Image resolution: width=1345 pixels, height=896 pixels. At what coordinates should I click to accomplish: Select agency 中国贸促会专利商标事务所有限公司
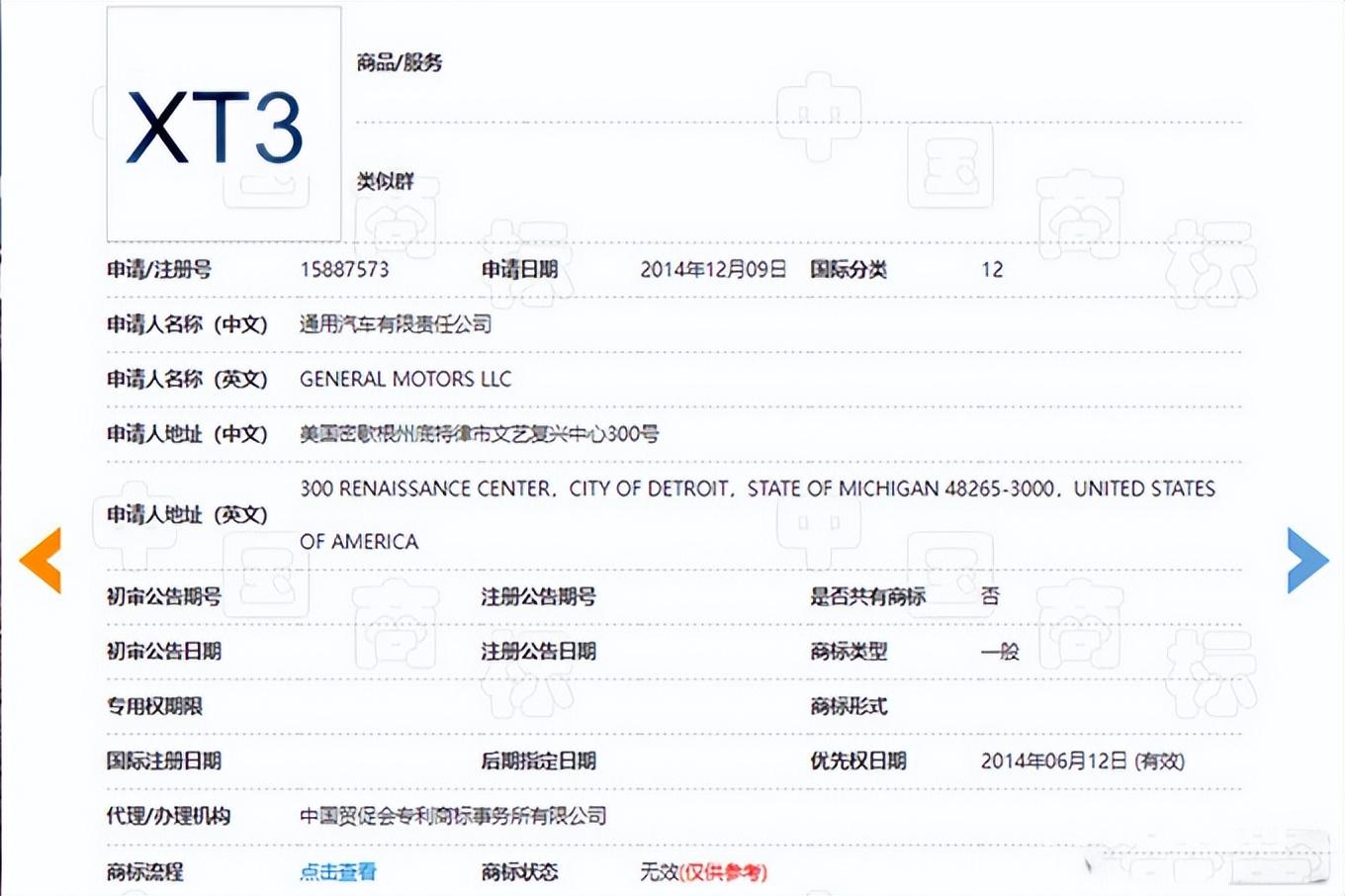453,816
